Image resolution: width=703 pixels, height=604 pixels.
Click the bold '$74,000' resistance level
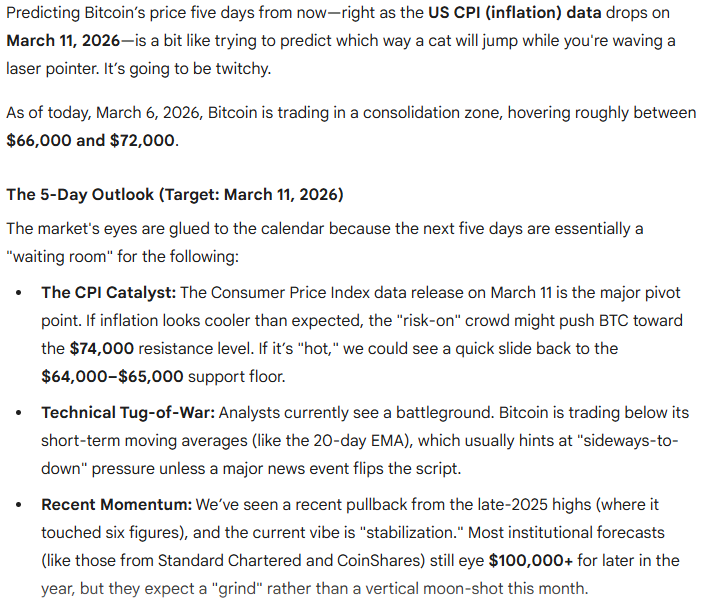click(x=102, y=349)
